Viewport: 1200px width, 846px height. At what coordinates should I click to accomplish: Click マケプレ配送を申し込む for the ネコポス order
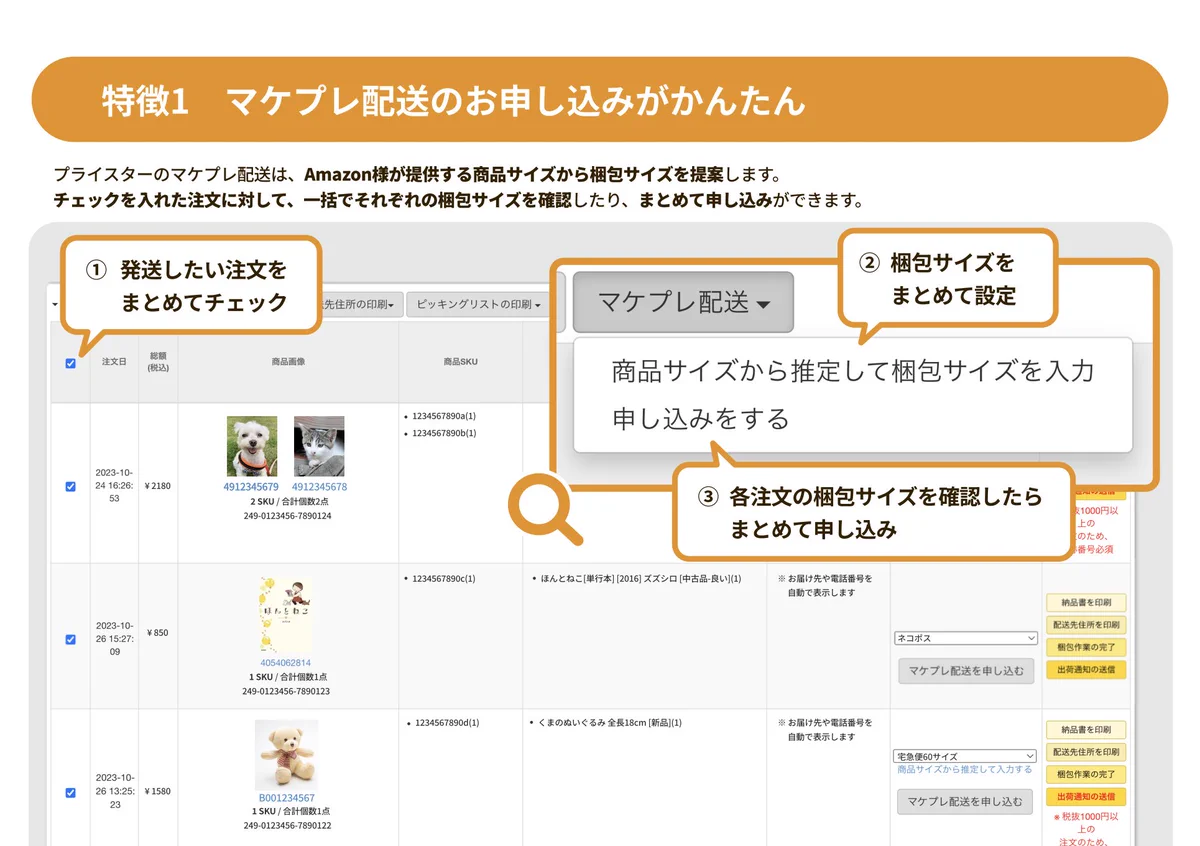965,671
